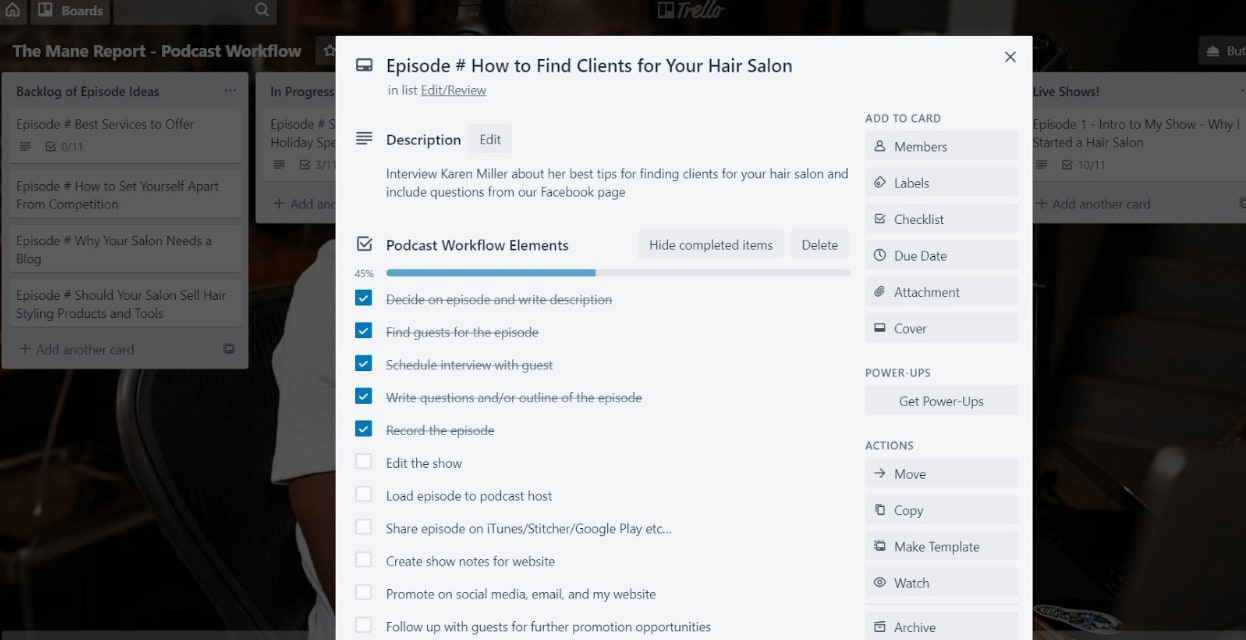Archive the card
Screen dimensions: 1246x640
[x=941, y=627]
